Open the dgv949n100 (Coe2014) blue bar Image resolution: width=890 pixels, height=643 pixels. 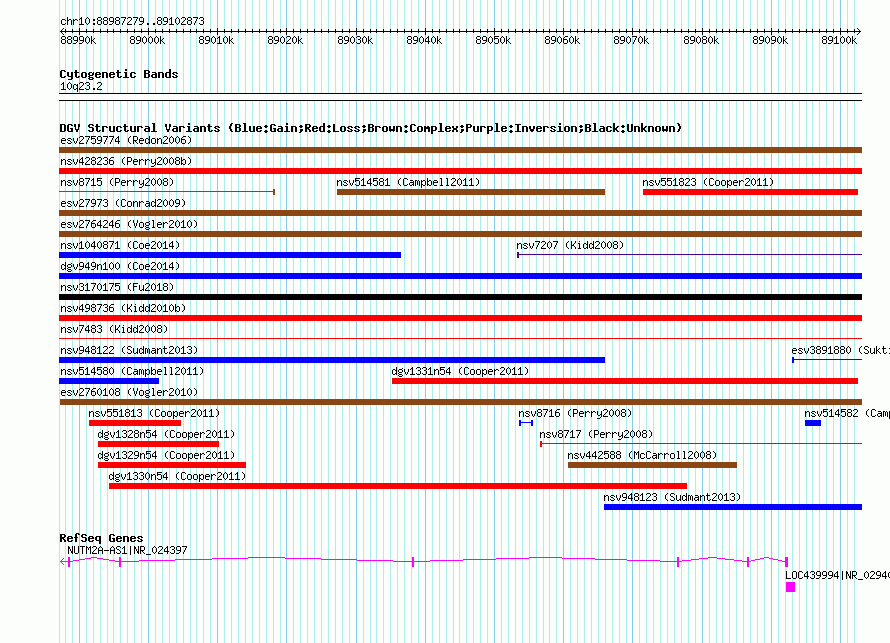point(460,276)
